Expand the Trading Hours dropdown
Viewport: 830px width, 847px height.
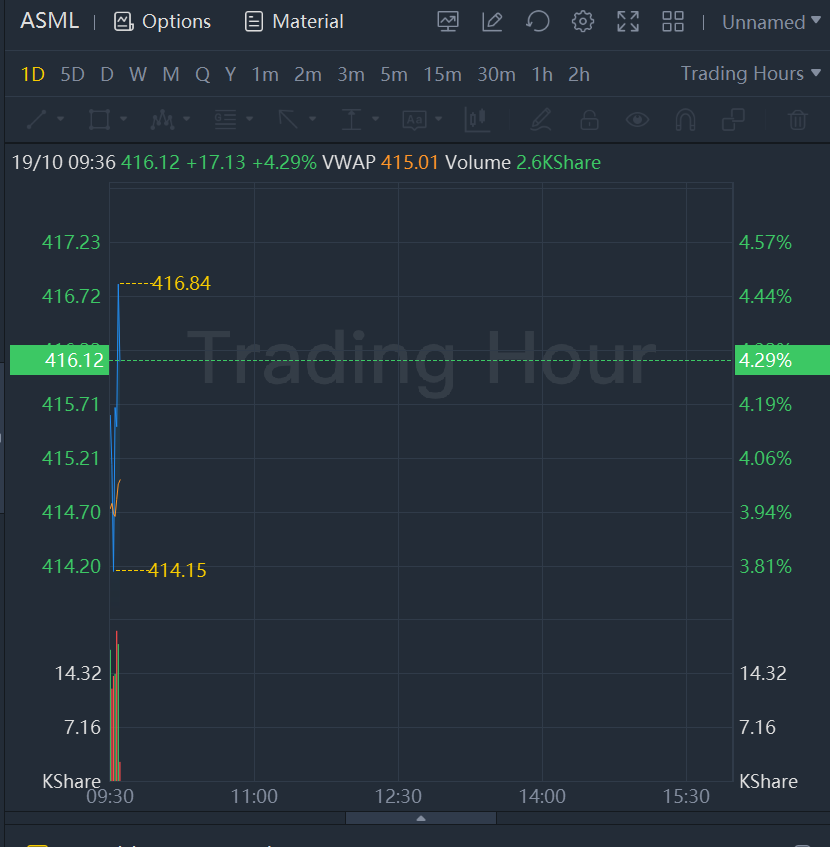tap(750, 73)
